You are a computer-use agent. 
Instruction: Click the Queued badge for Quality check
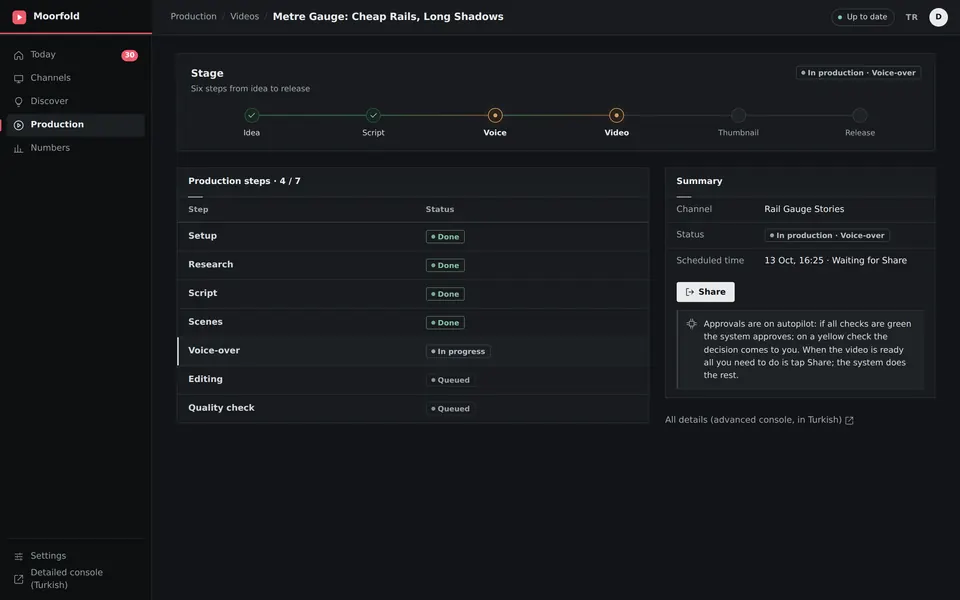tap(451, 409)
